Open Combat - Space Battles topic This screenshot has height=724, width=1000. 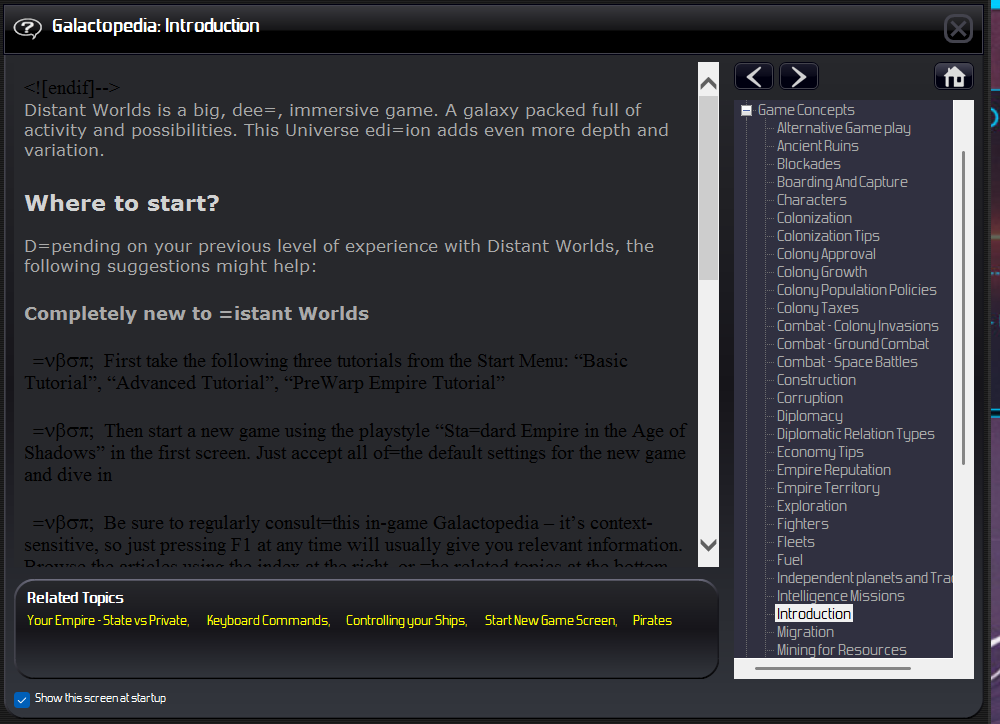[x=847, y=362]
